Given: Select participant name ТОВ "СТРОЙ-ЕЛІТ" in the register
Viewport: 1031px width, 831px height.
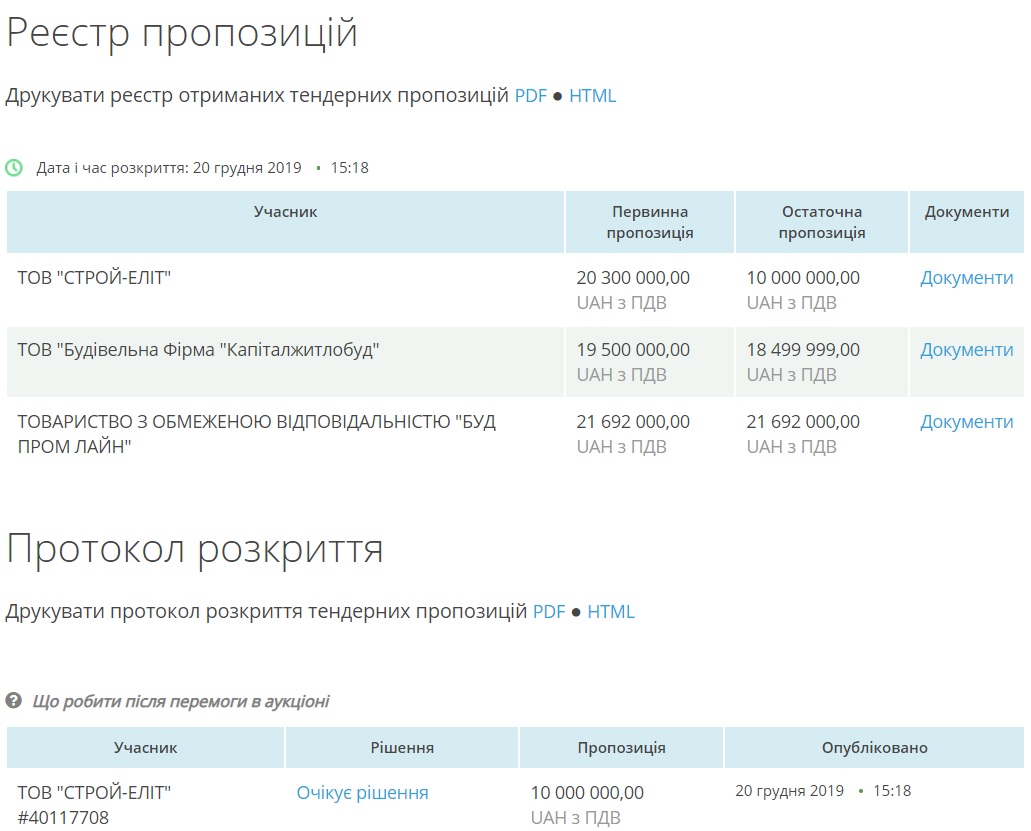Looking at the screenshot, I should (x=94, y=278).
